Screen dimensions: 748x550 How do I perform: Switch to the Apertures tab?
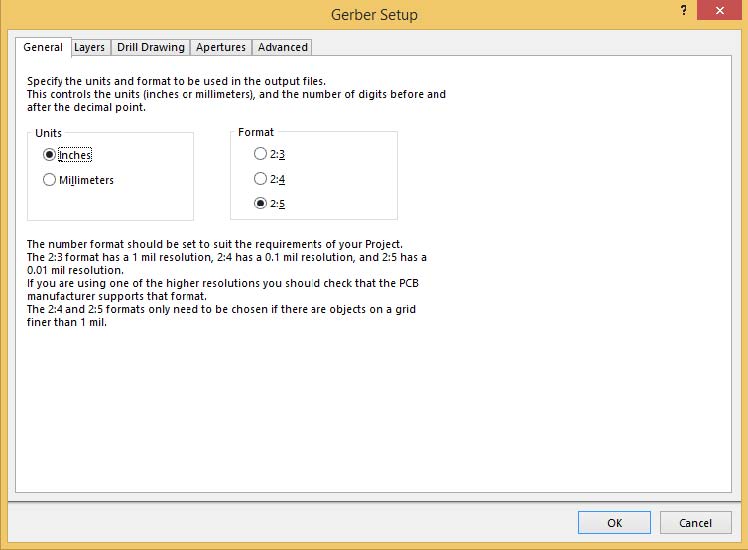pyautogui.click(x=221, y=47)
